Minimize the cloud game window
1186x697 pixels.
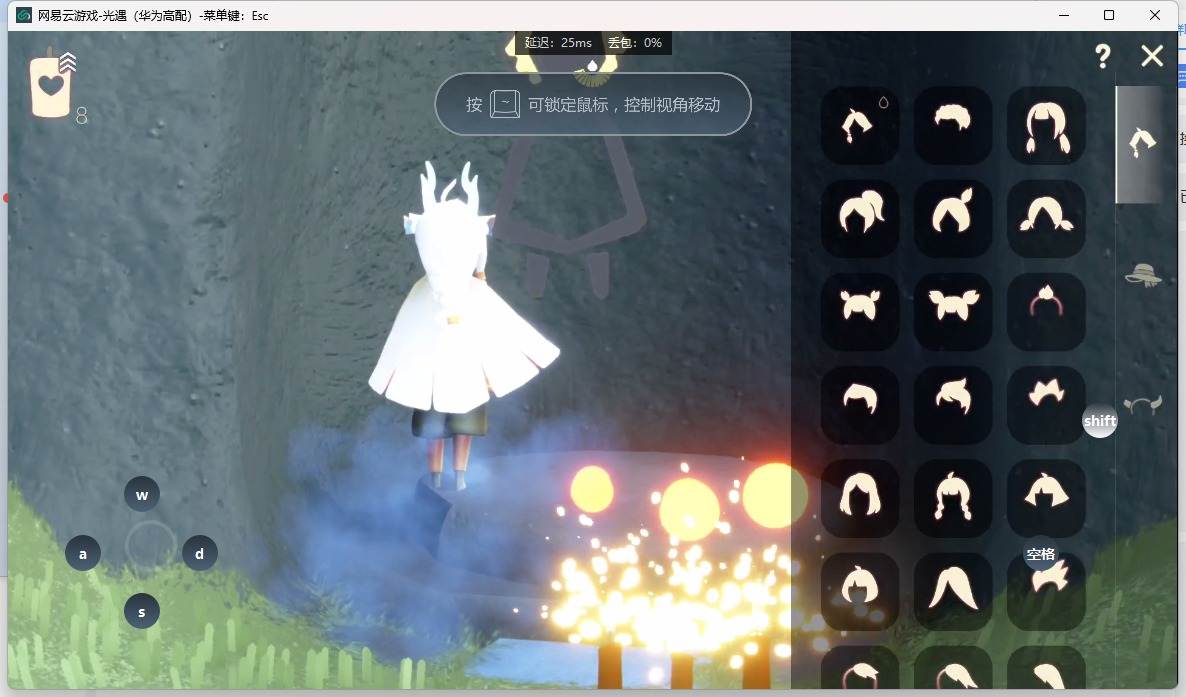[x=1064, y=15]
